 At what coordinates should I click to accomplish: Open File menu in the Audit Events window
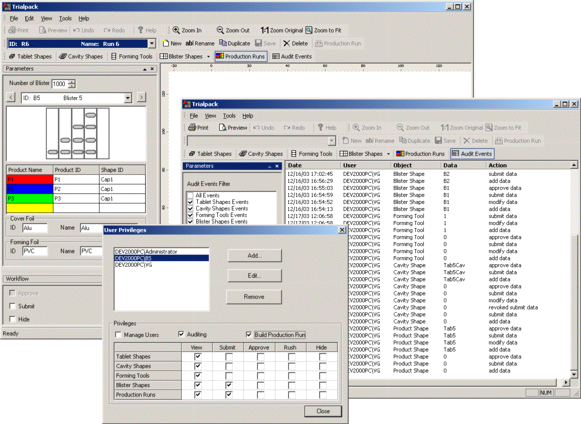coord(194,116)
